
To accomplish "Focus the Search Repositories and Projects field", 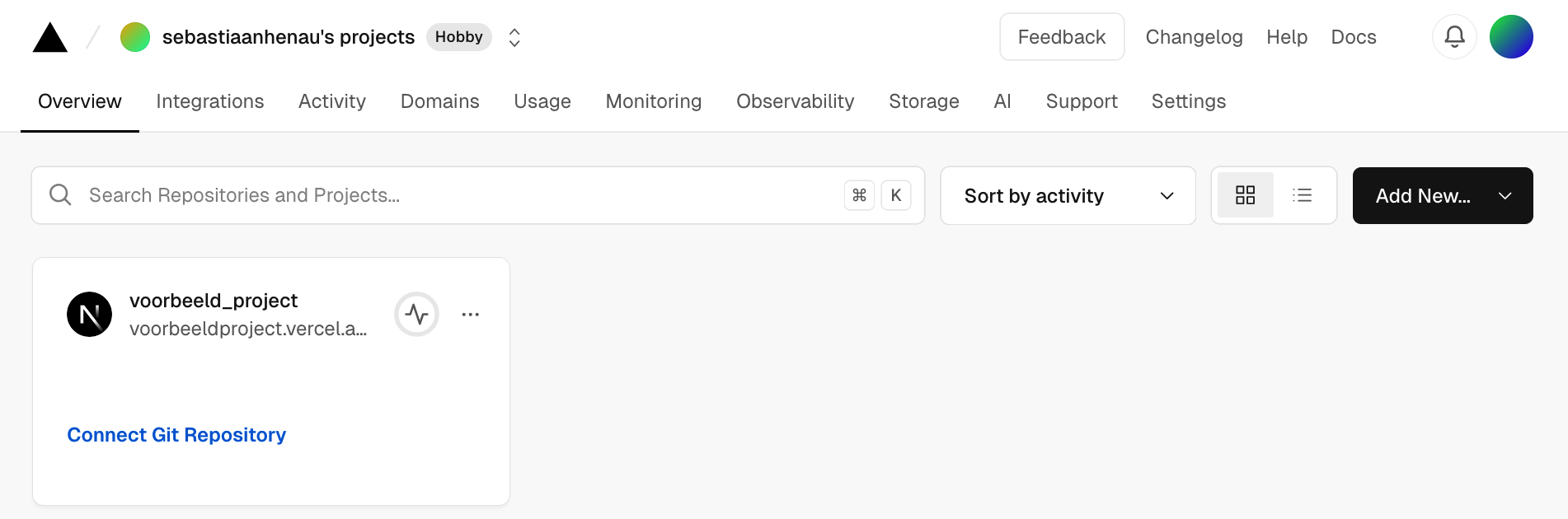I will point(453,195).
